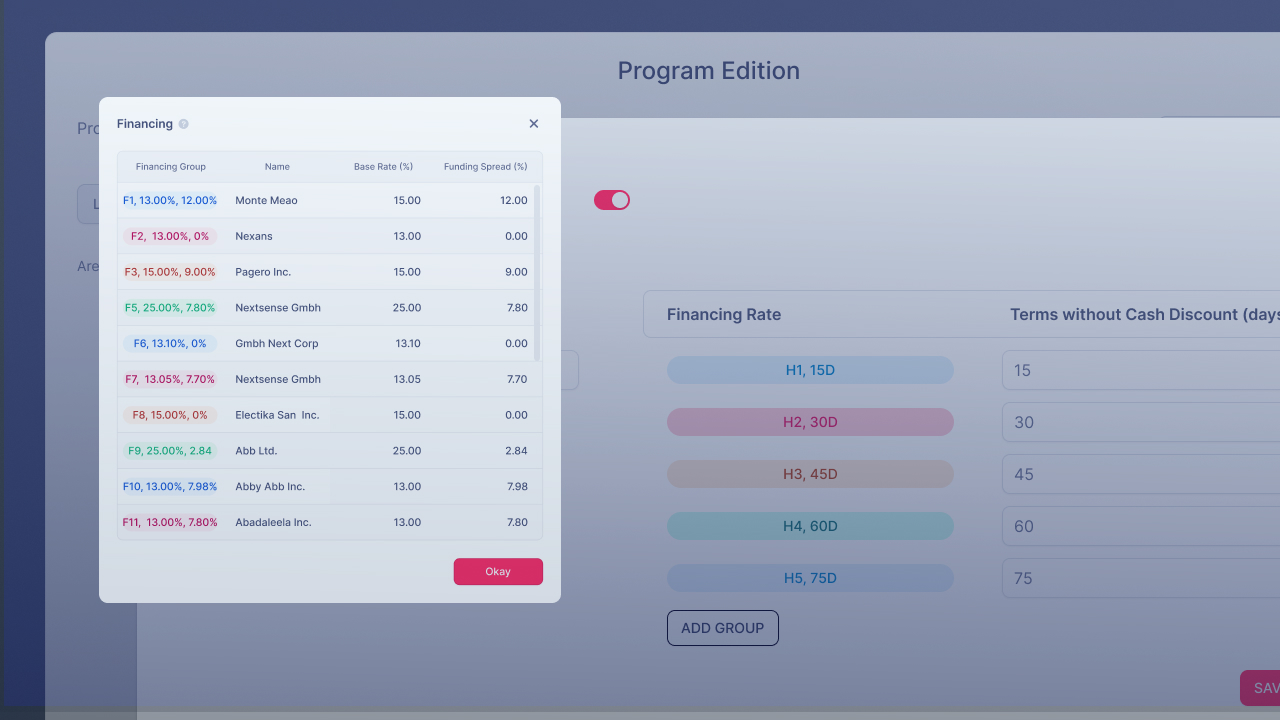The width and height of the screenshot is (1280, 720).
Task: Select the H1, 15D financing rate pill
Action: tap(810, 370)
